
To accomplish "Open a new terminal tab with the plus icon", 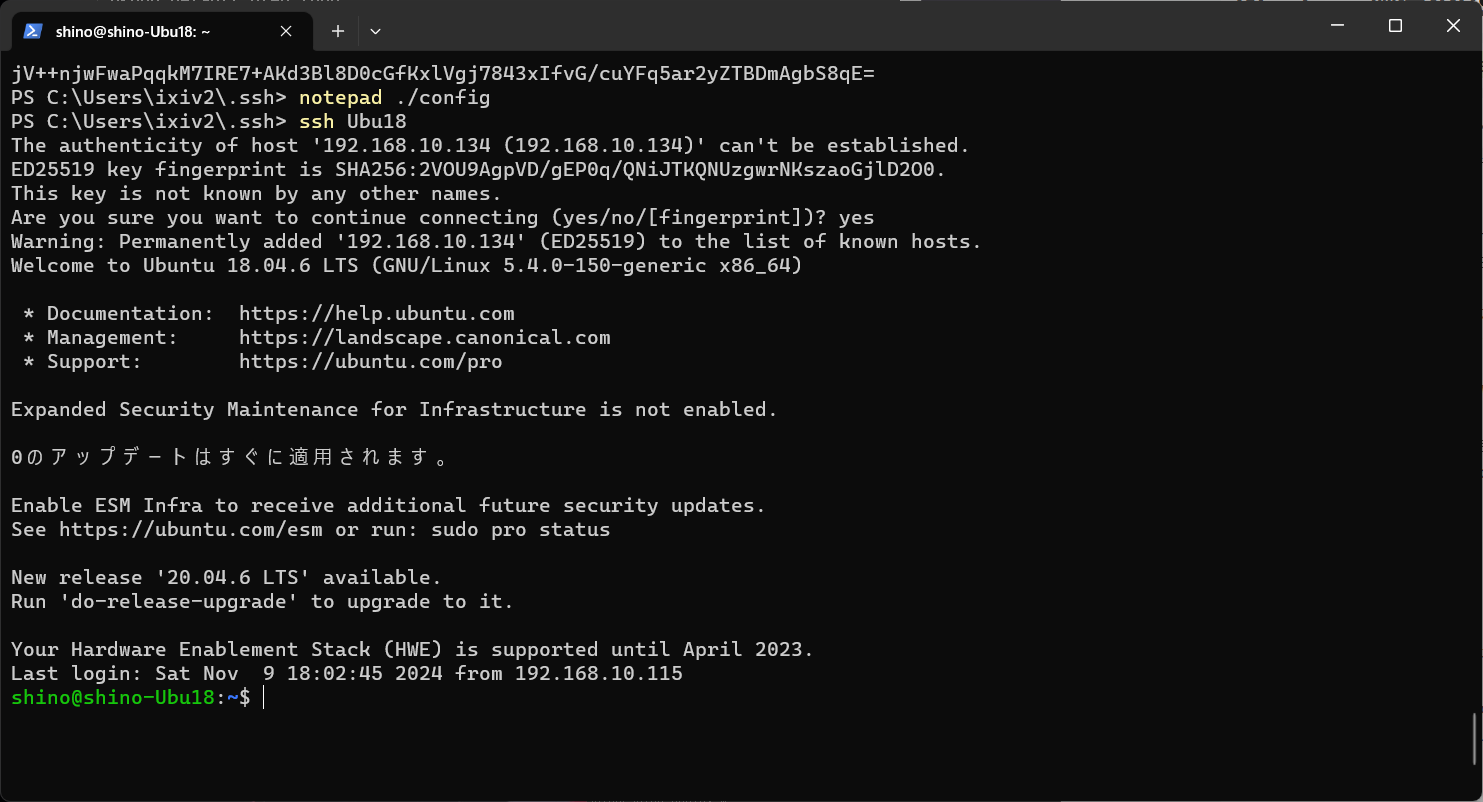I will click(337, 31).
